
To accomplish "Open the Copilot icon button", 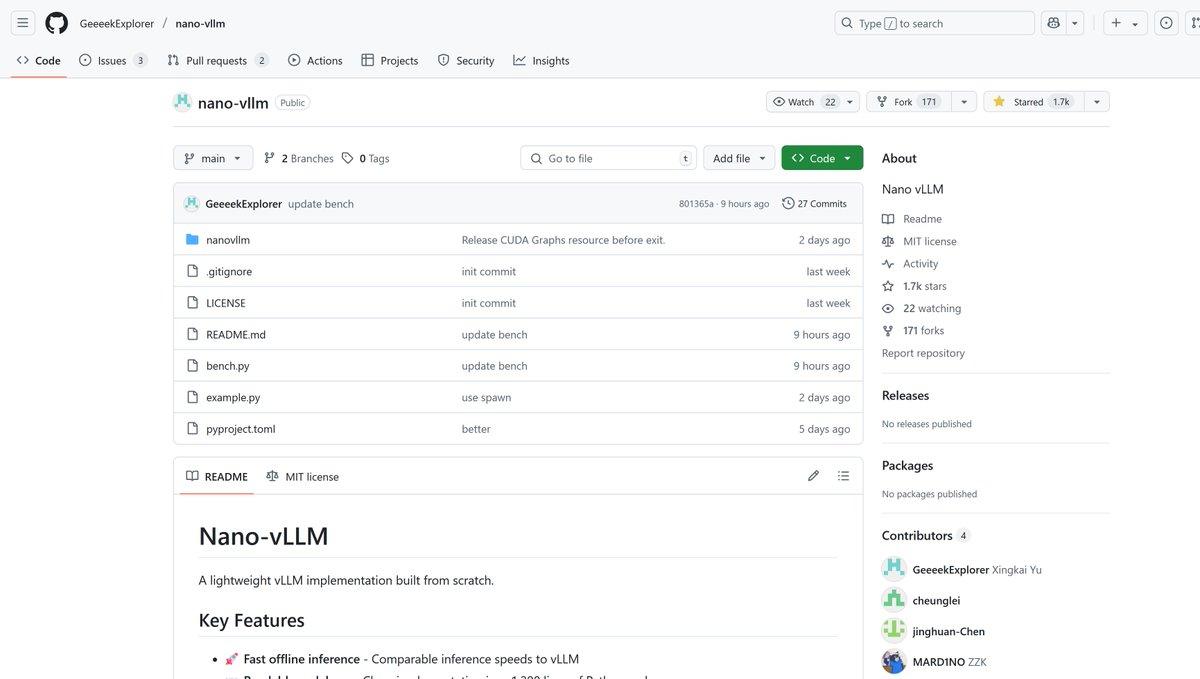I will click(1053, 23).
